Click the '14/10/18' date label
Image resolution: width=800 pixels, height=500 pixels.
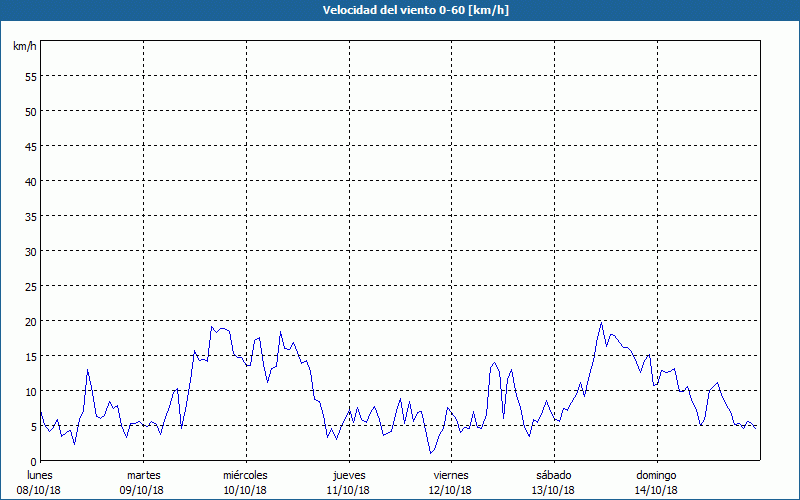tap(656, 490)
